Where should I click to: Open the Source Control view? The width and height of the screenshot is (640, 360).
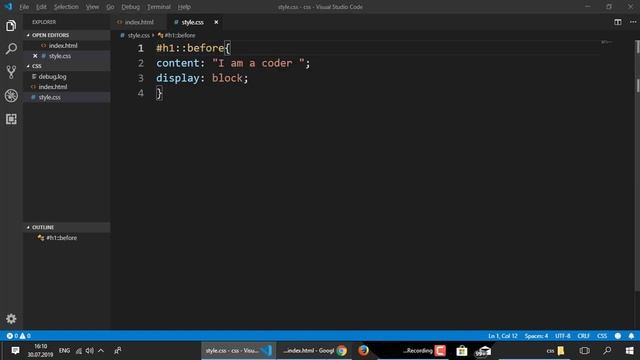[x=11, y=72]
